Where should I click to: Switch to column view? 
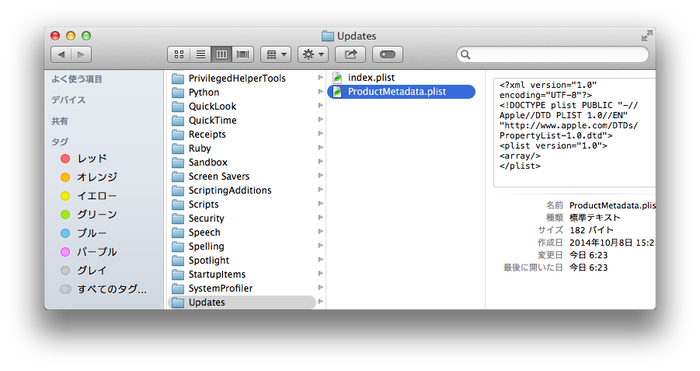point(221,54)
